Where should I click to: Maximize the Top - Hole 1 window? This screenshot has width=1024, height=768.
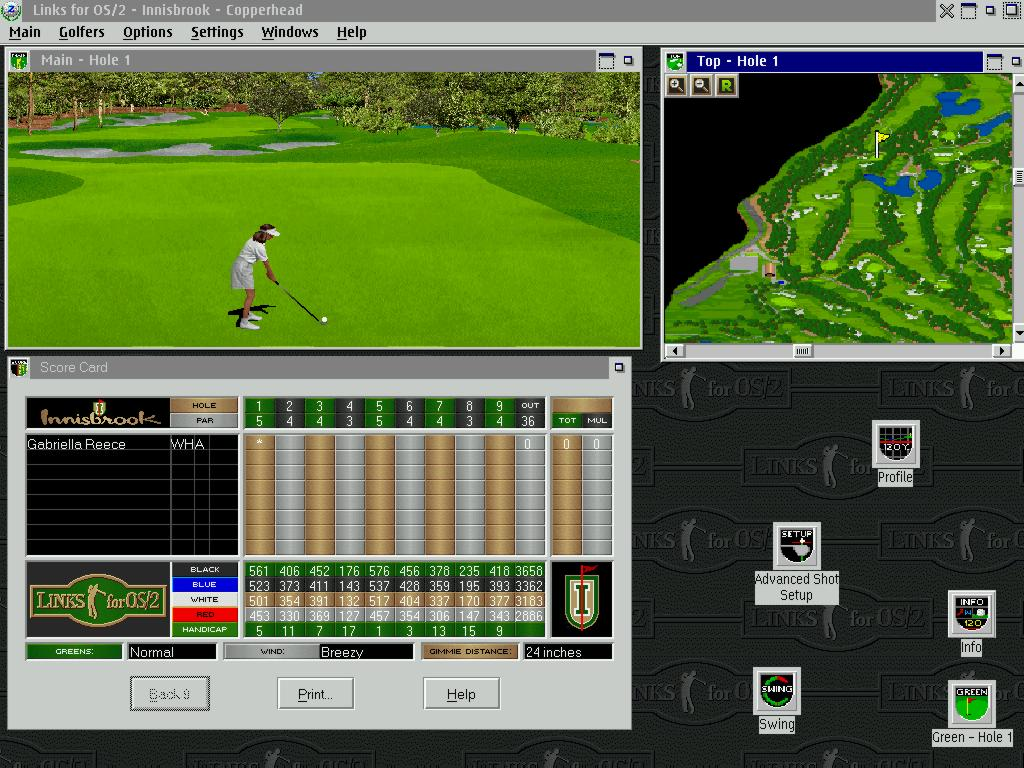tap(994, 61)
